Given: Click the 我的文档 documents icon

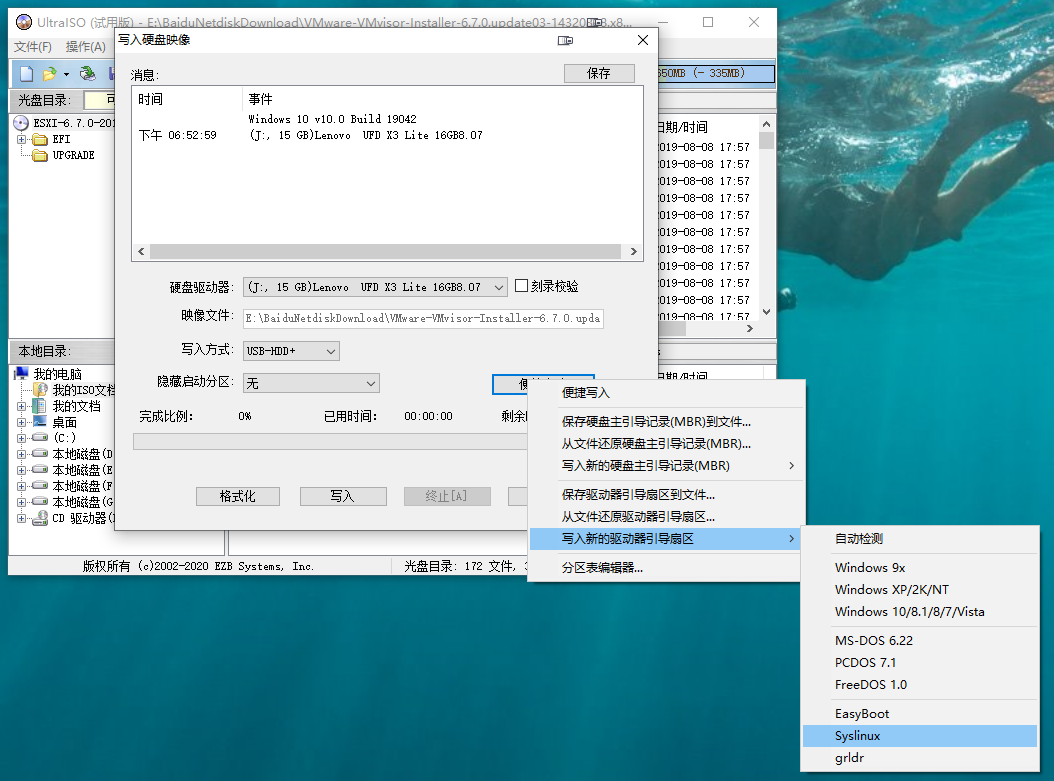Looking at the screenshot, I should click(40, 406).
